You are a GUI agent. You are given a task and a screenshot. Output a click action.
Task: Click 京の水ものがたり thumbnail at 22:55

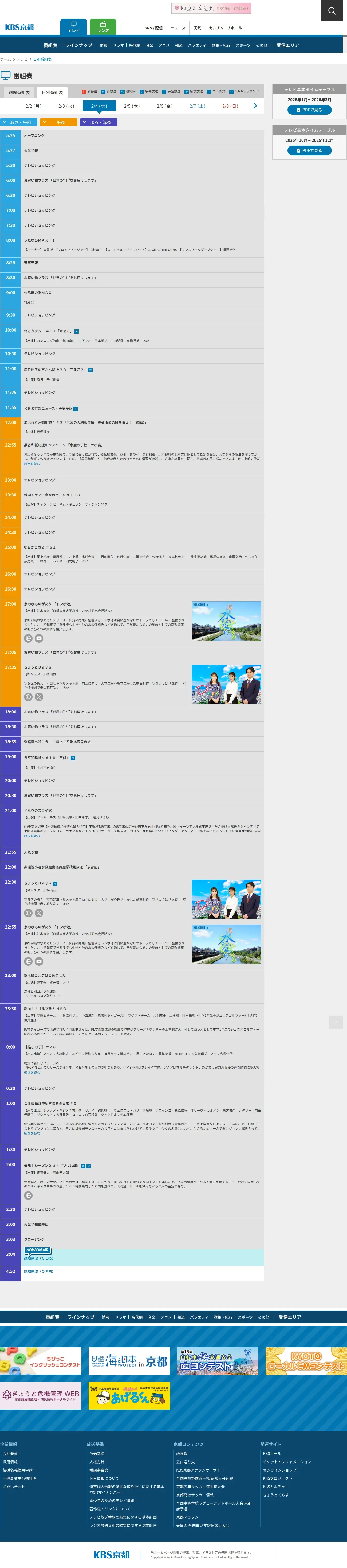pyautogui.click(x=227, y=944)
